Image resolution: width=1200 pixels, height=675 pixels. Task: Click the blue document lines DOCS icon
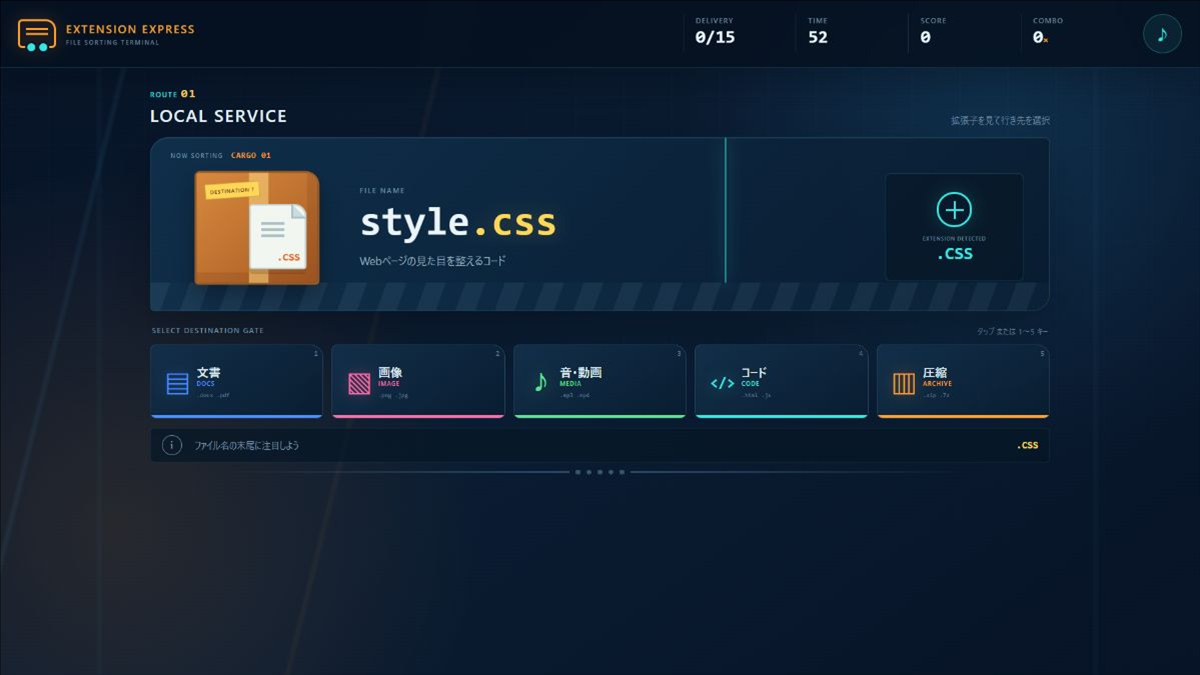pyautogui.click(x=177, y=383)
